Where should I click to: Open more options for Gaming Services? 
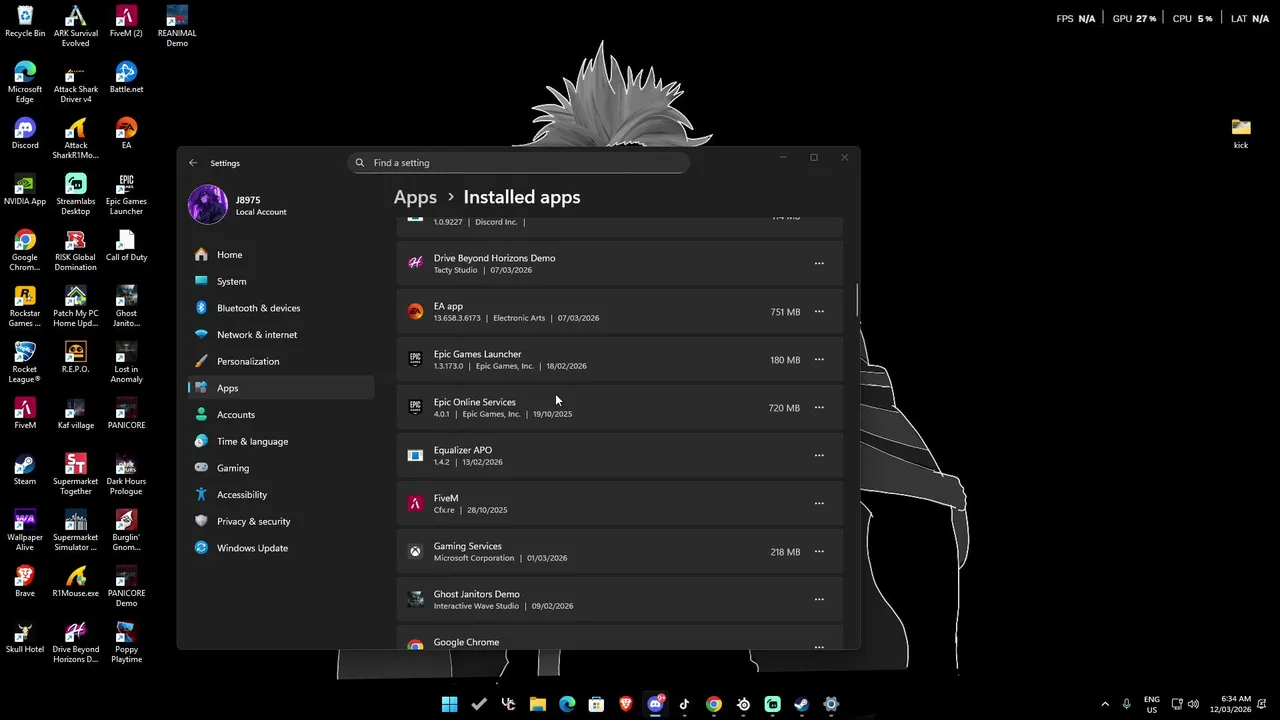[x=819, y=552]
